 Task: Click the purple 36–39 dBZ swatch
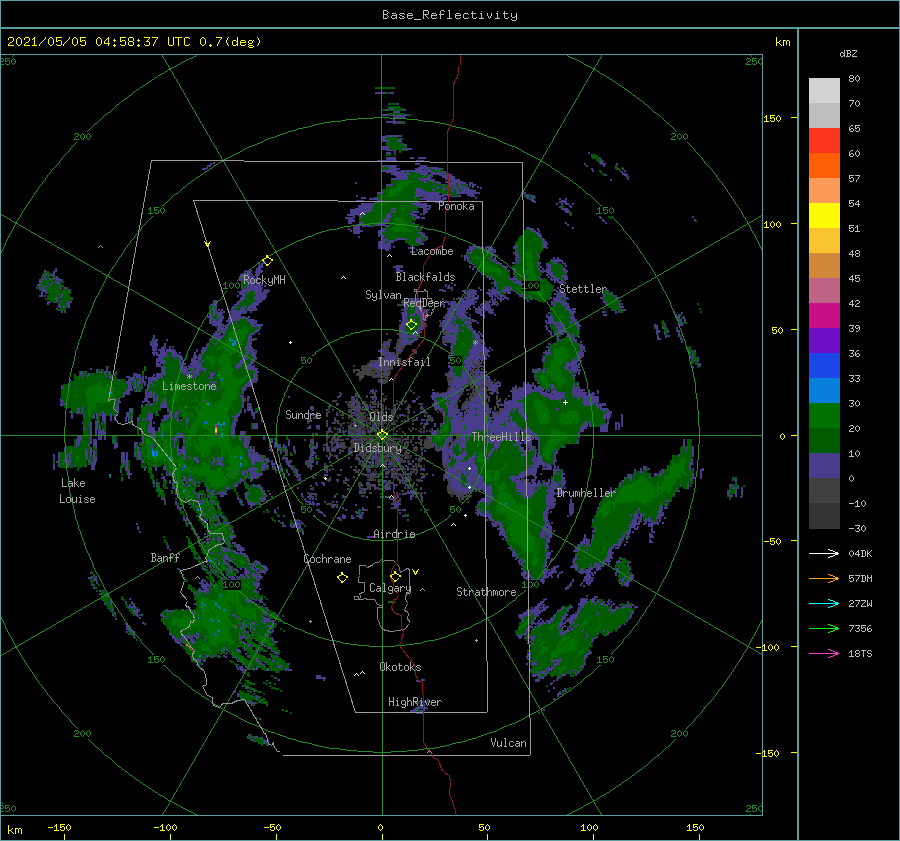pos(824,341)
